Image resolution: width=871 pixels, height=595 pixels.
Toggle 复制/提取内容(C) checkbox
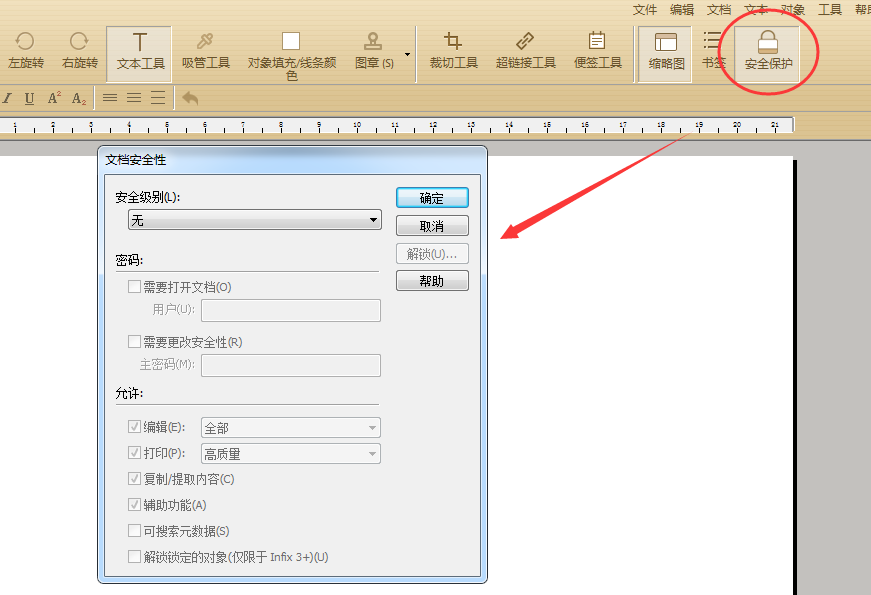[134, 478]
